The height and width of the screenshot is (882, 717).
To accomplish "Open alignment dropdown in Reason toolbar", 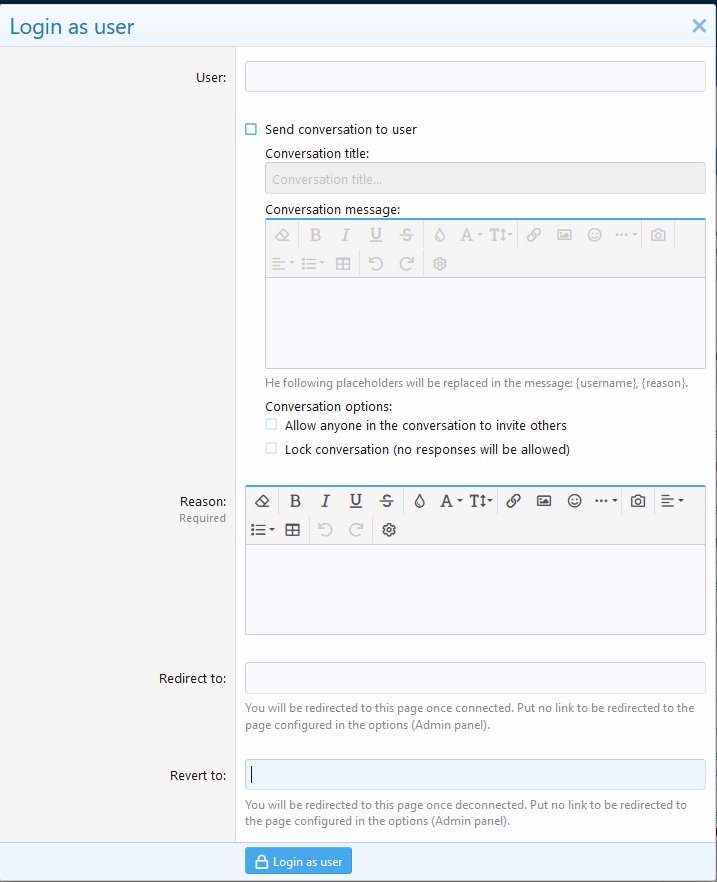I will point(672,501).
